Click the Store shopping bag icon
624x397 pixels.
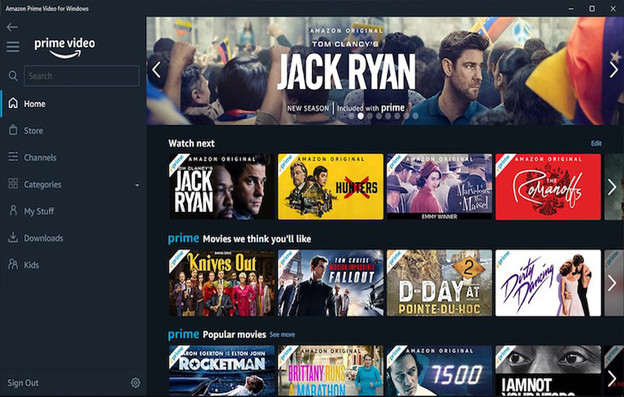[13, 130]
